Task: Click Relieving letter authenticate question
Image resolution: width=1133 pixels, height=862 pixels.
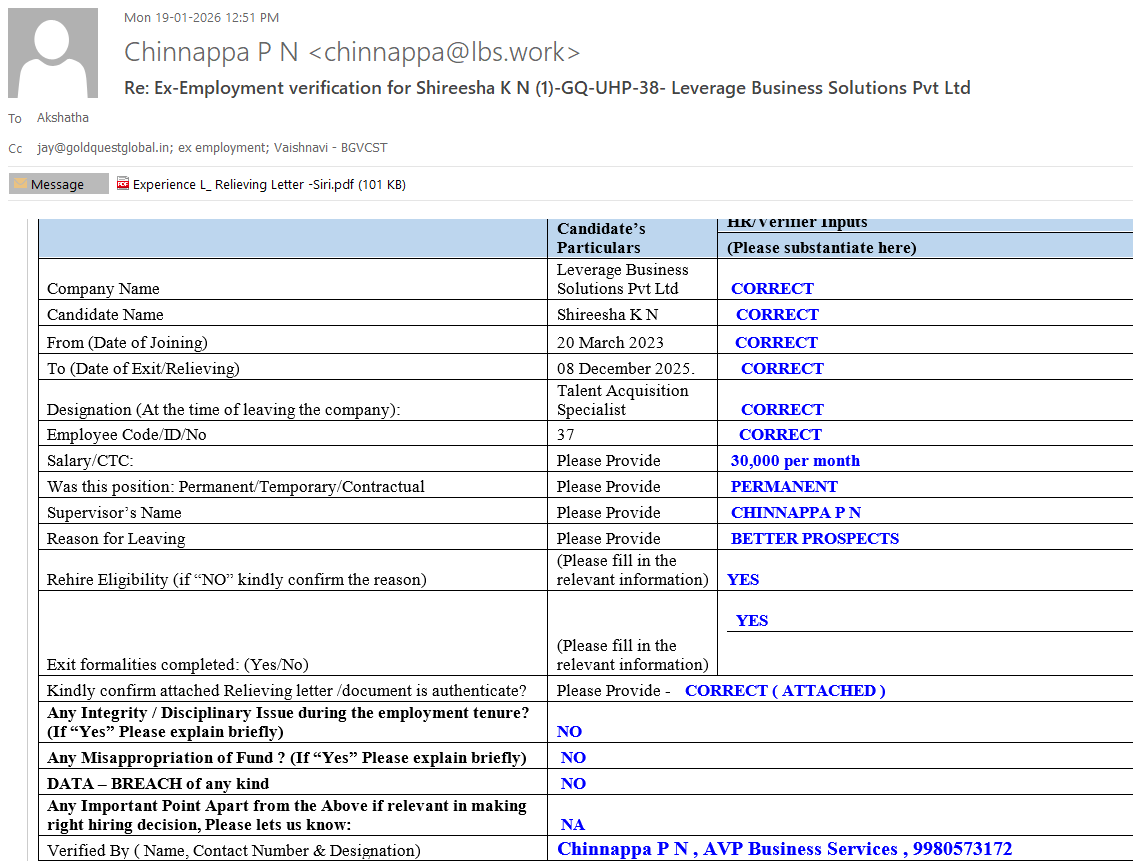Action: tap(286, 691)
